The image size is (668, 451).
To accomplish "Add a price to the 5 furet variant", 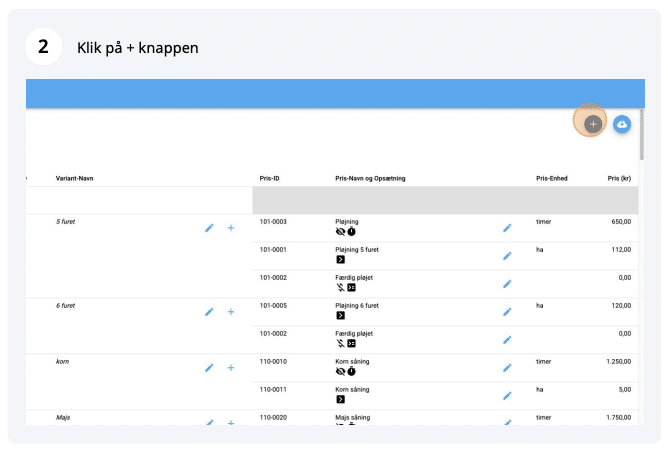I will tap(230, 228).
